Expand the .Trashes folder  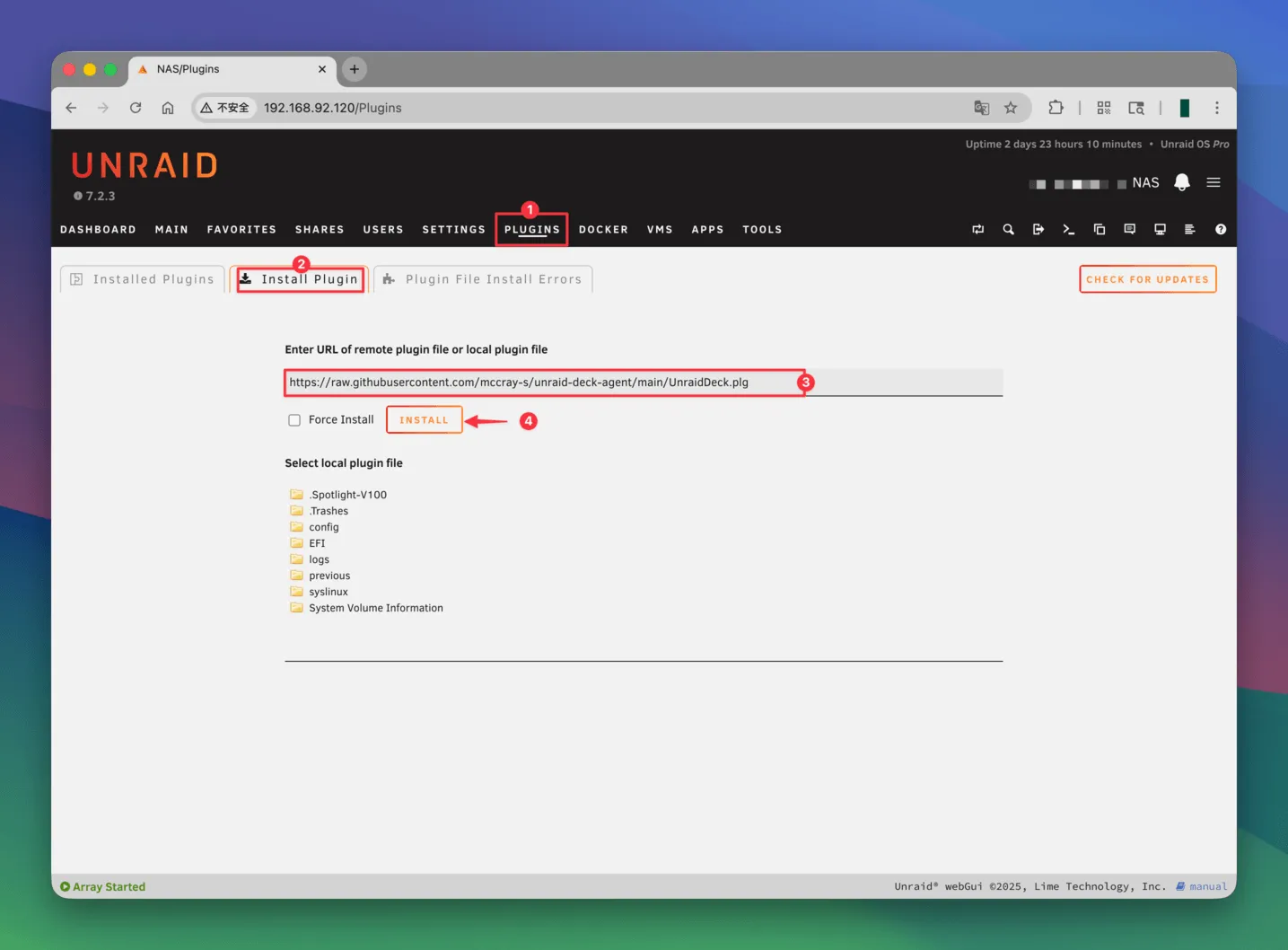[x=320, y=511]
